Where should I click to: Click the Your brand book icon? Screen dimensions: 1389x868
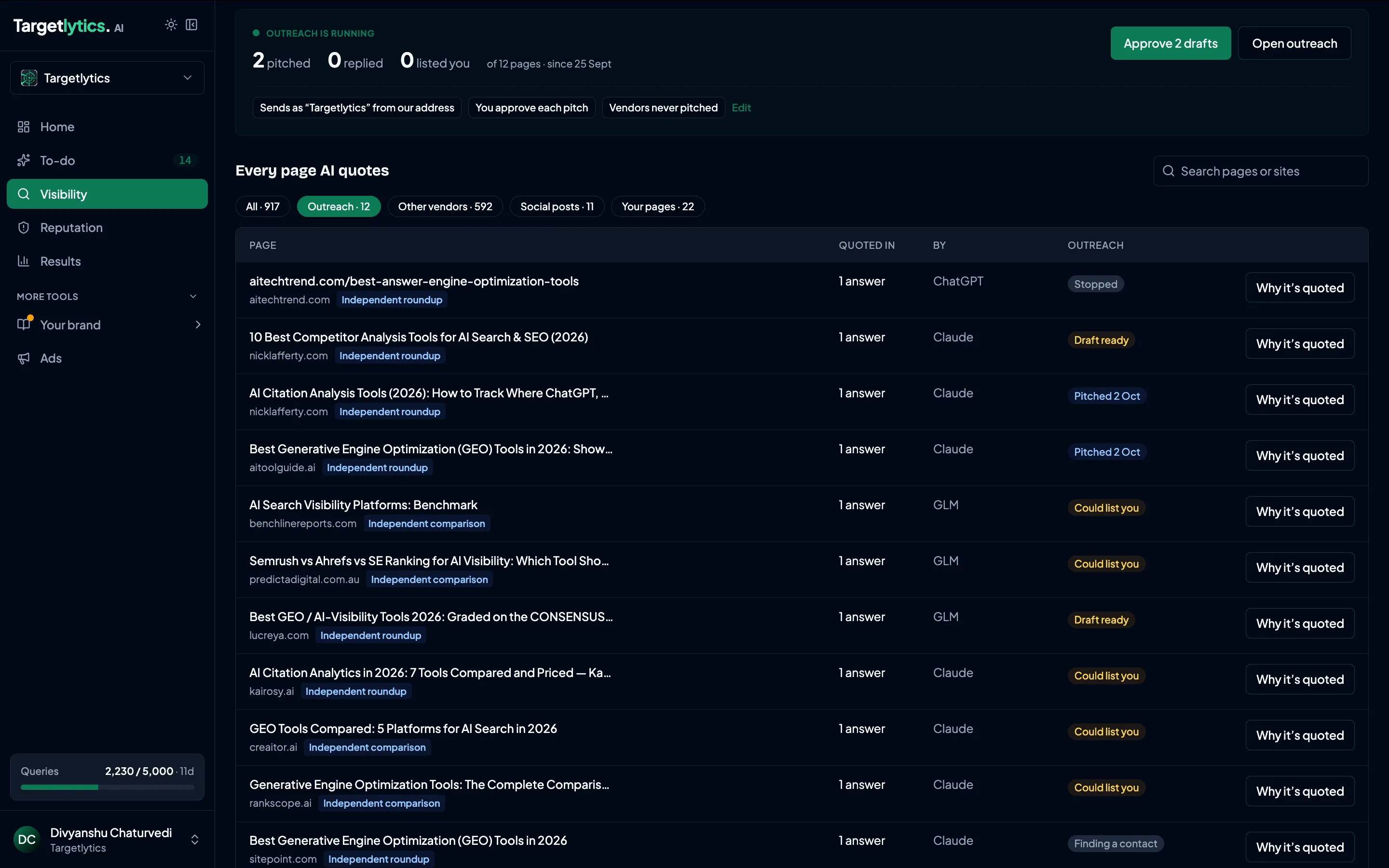point(24,325)
